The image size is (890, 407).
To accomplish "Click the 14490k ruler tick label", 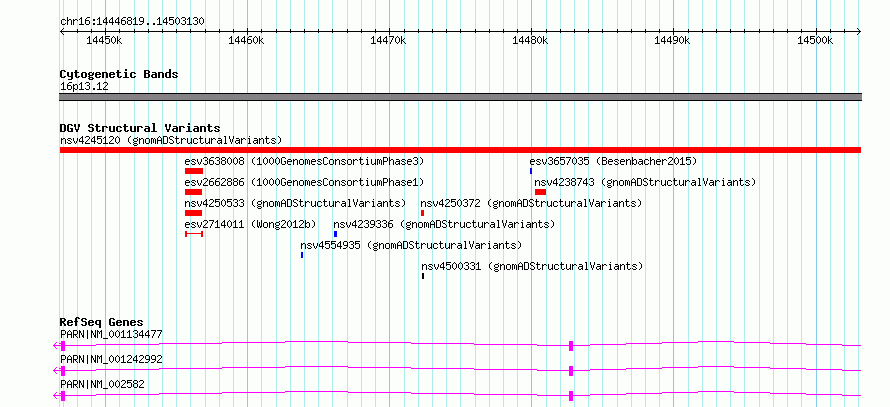I will (672, 40).
